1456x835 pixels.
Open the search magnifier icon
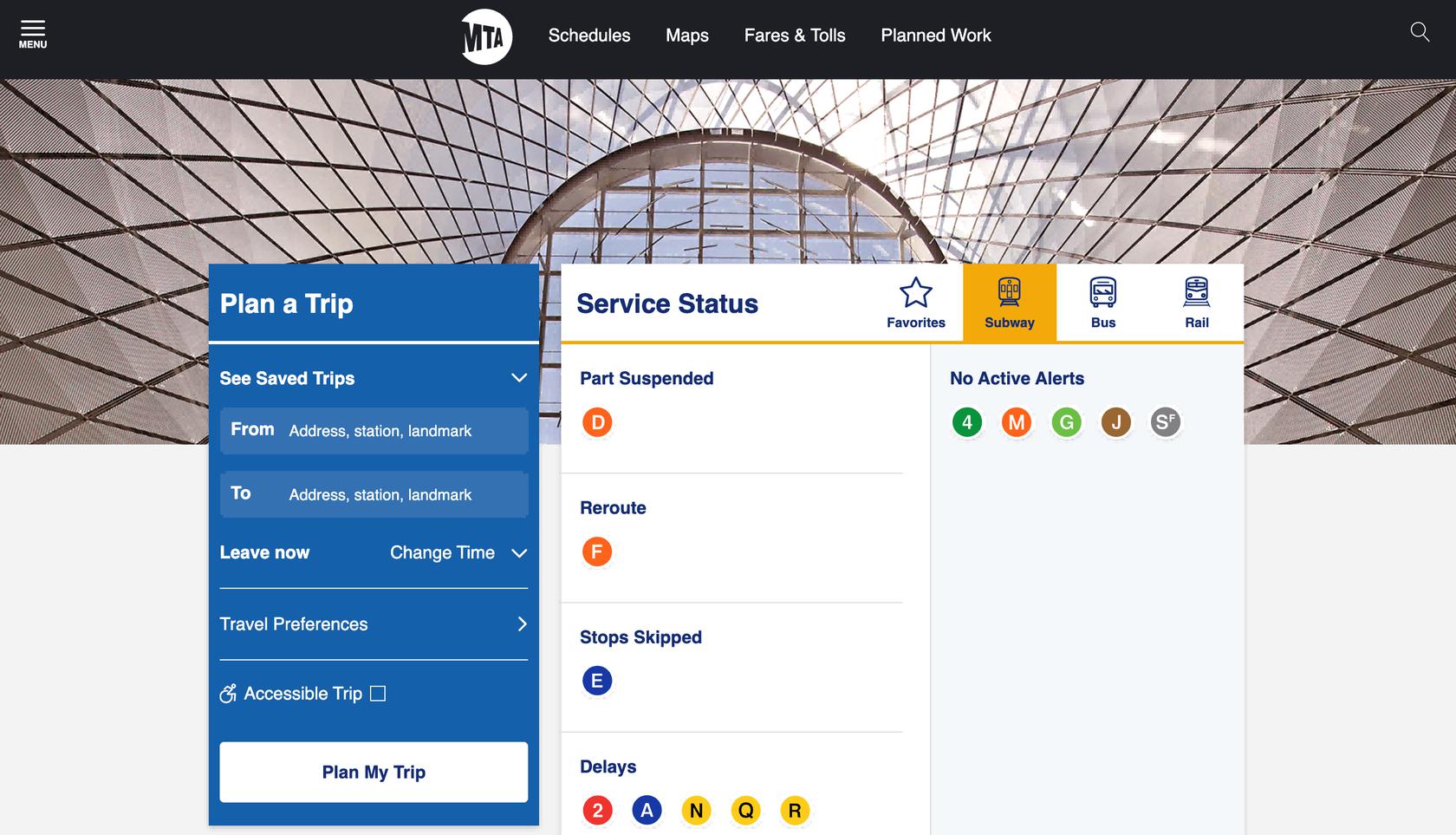(x=1420, y=33)
